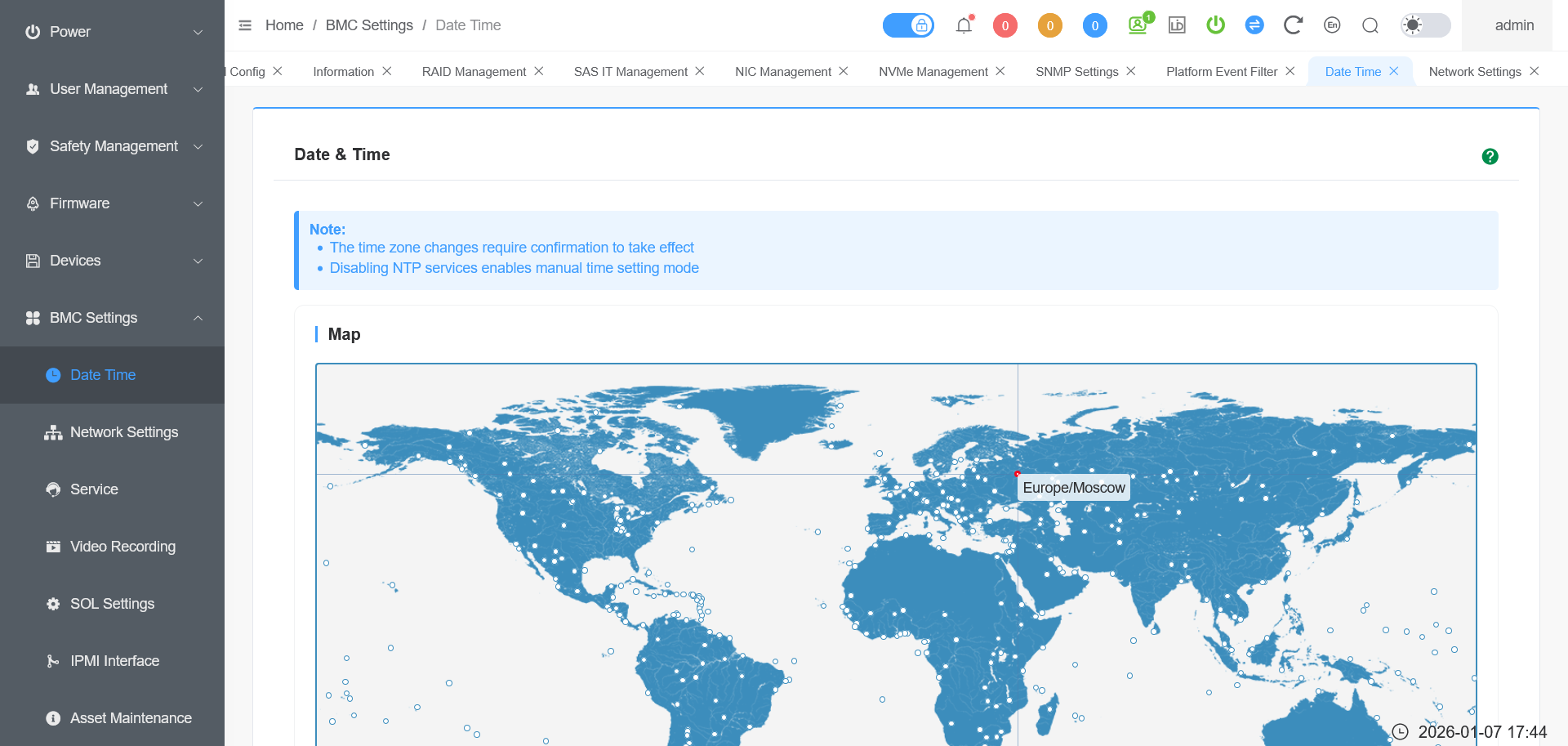Click the notification bell icon

964,25
